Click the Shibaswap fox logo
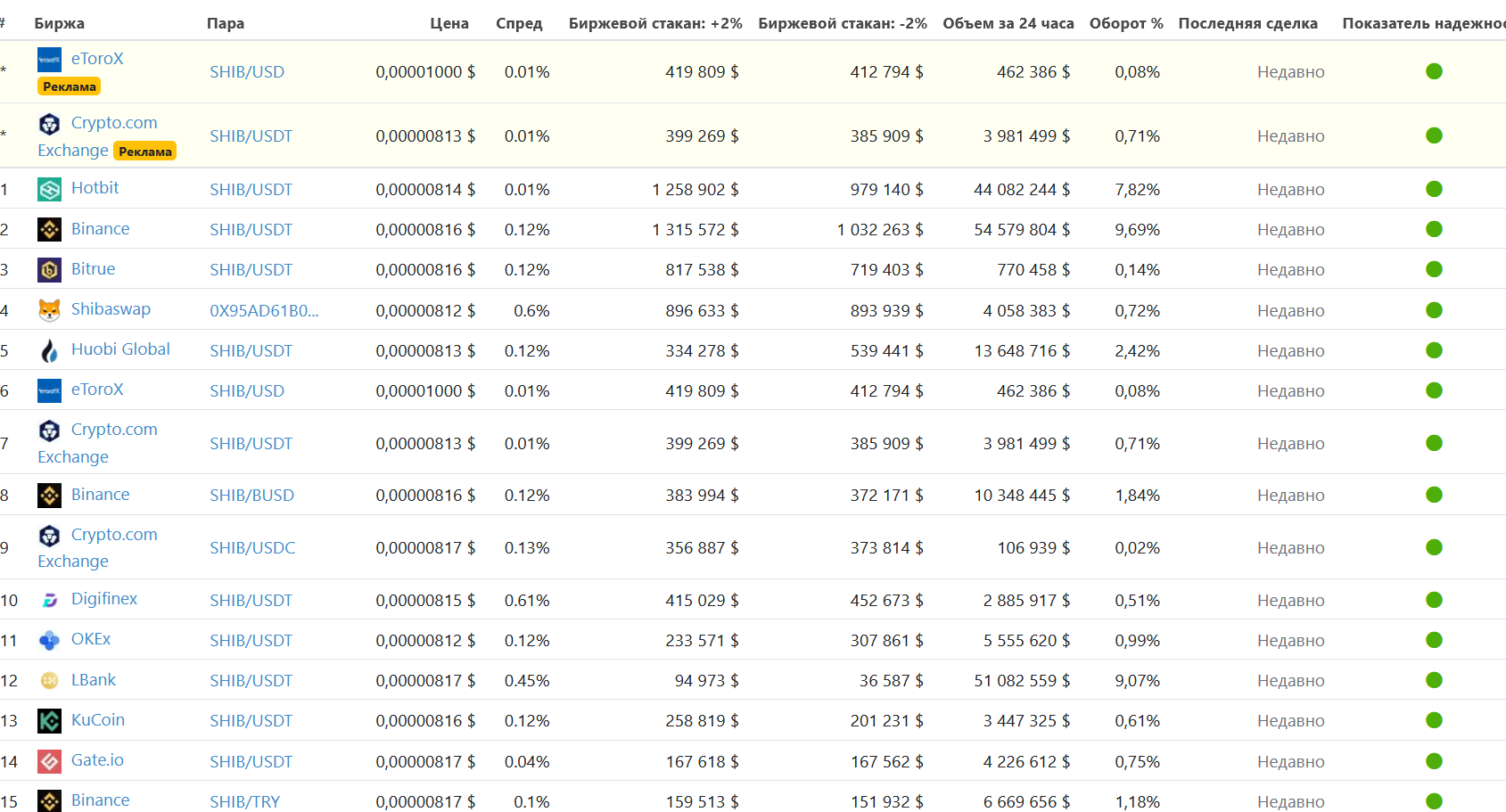 point(49,310)
